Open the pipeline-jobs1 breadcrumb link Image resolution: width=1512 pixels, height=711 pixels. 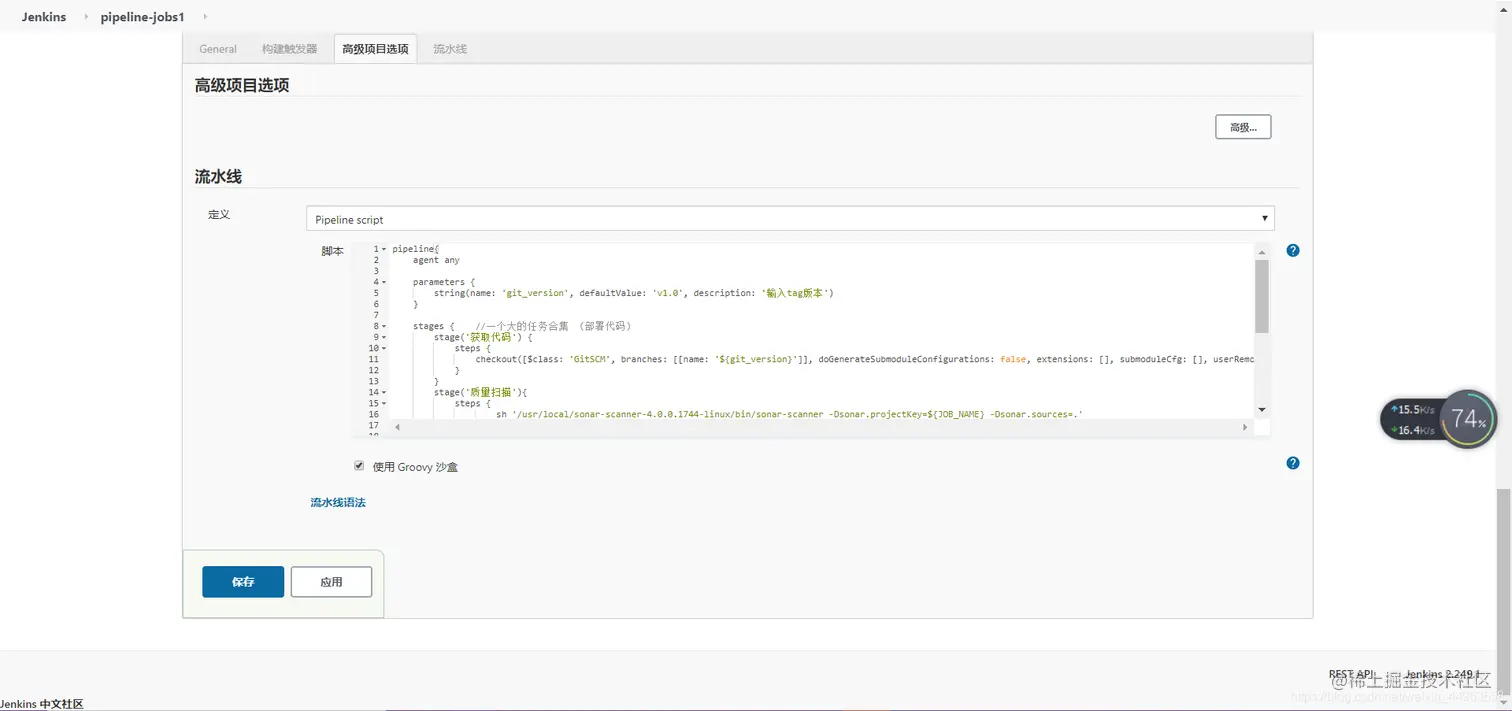pyautogui.click(x=142, y=17)
